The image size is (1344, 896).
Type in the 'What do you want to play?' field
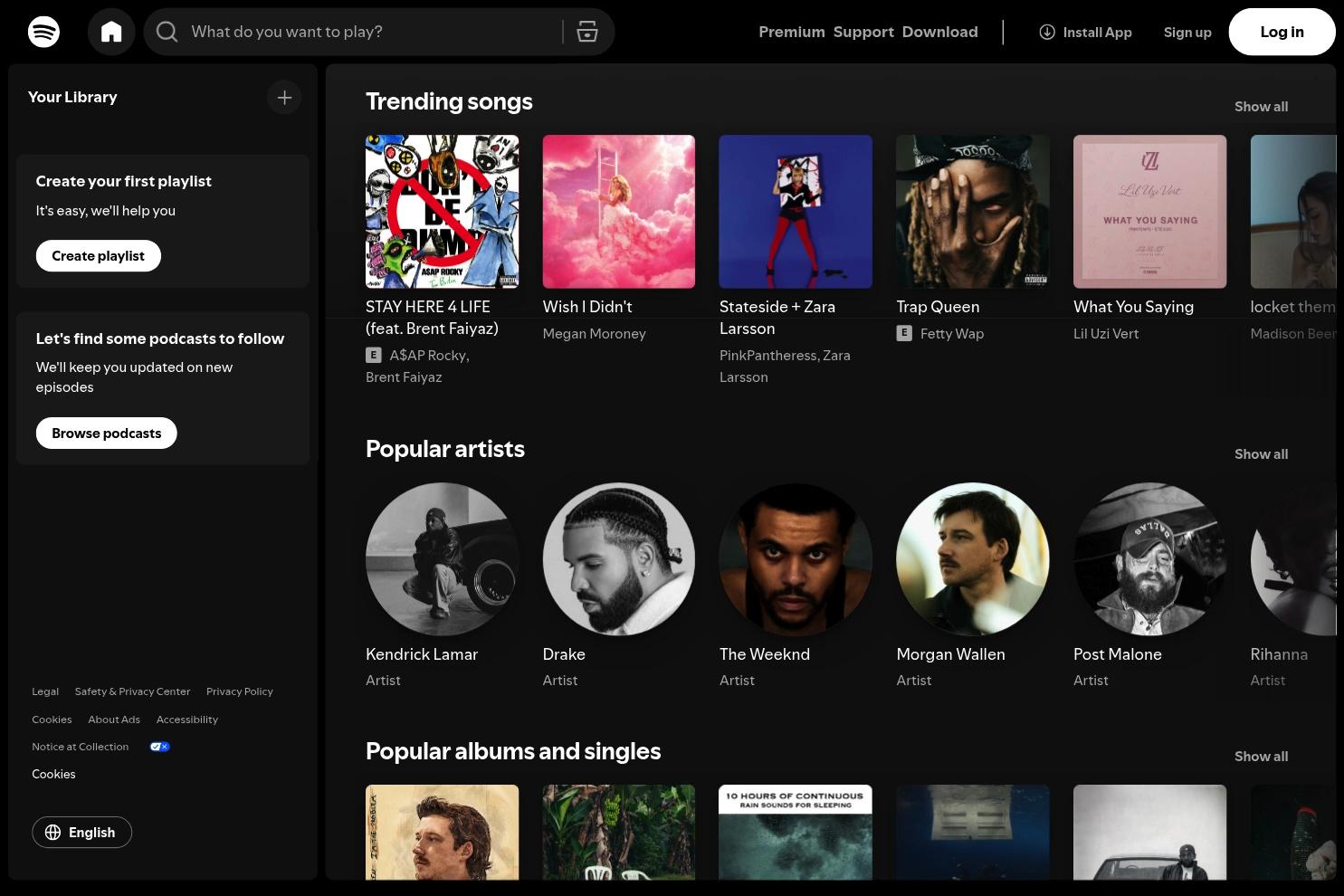371,32
